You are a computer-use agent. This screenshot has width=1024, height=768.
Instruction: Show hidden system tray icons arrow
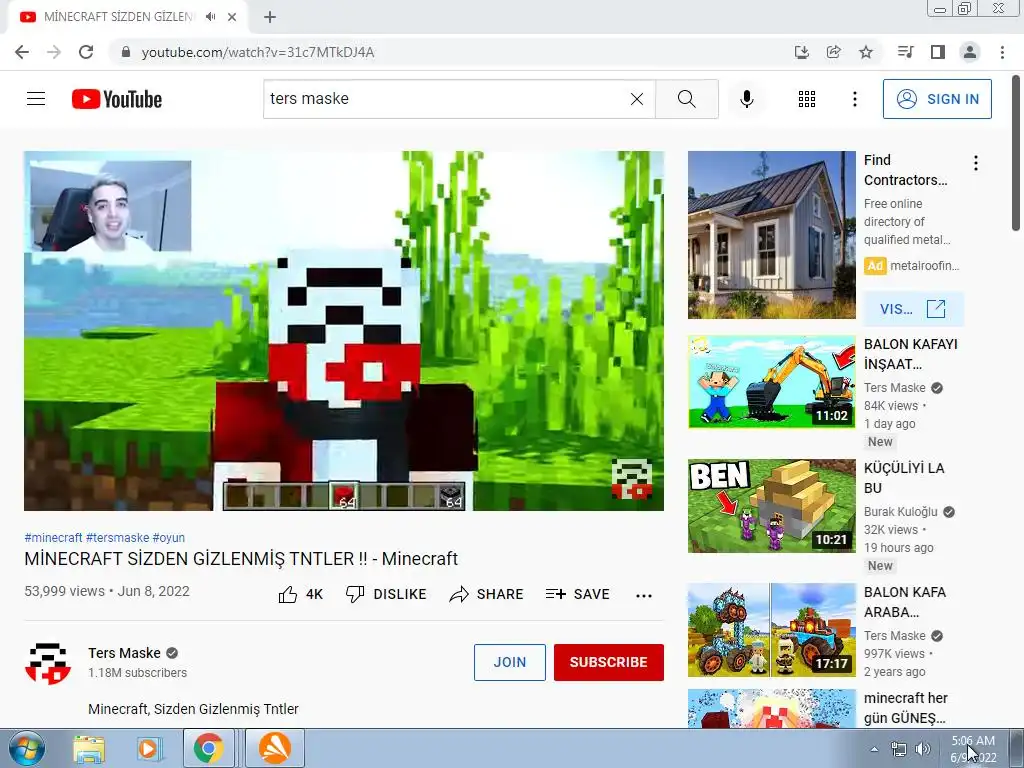point(874,750)
